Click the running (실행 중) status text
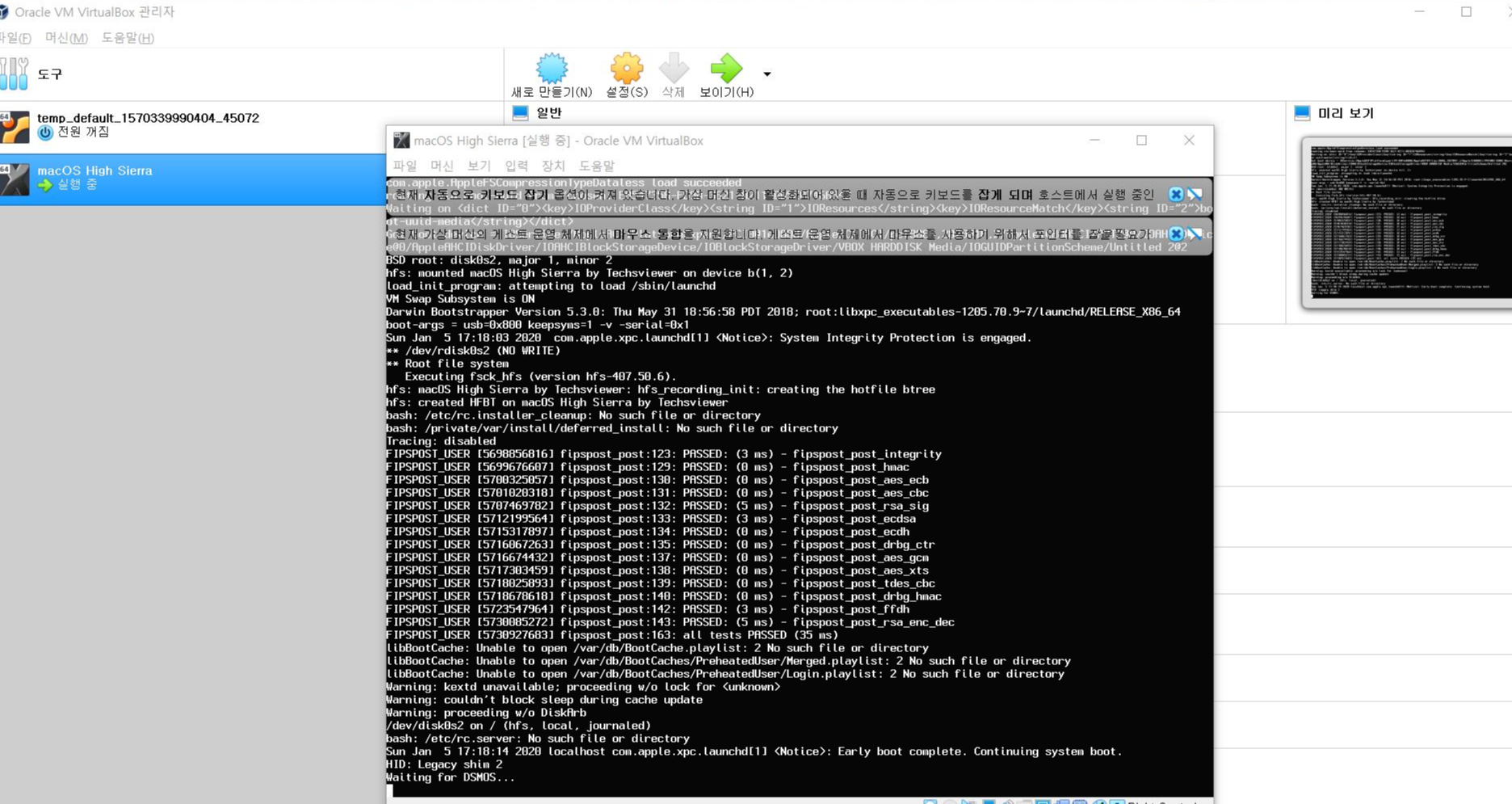This screenshot has width=1512, height=804. pyautogui.click(x=78, y=184)
